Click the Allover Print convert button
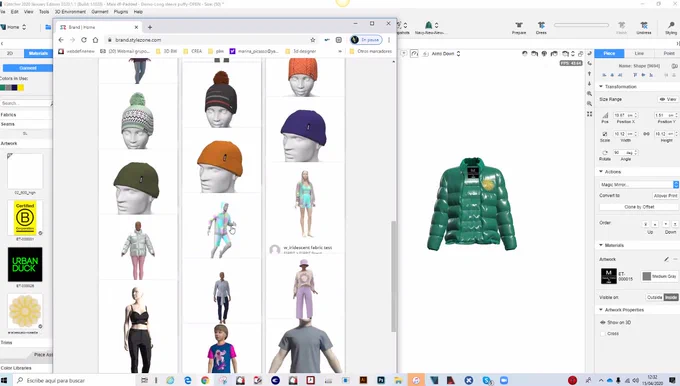 click(665, 196)
